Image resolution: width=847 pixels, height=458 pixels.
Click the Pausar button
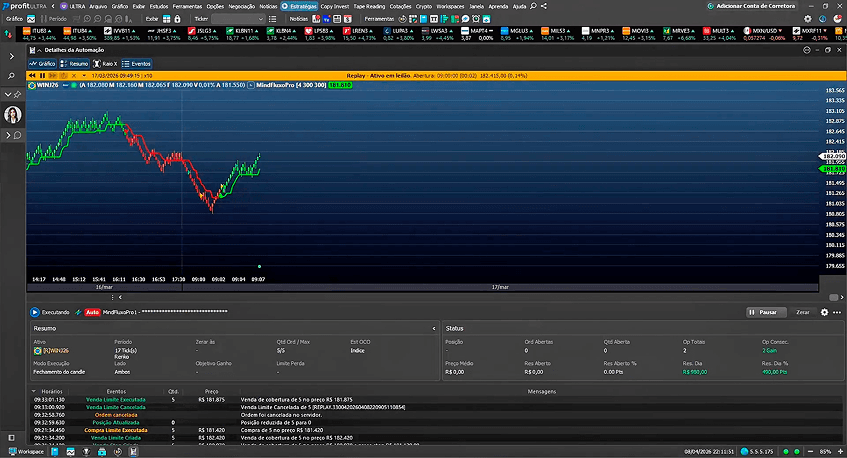point(766,312)
